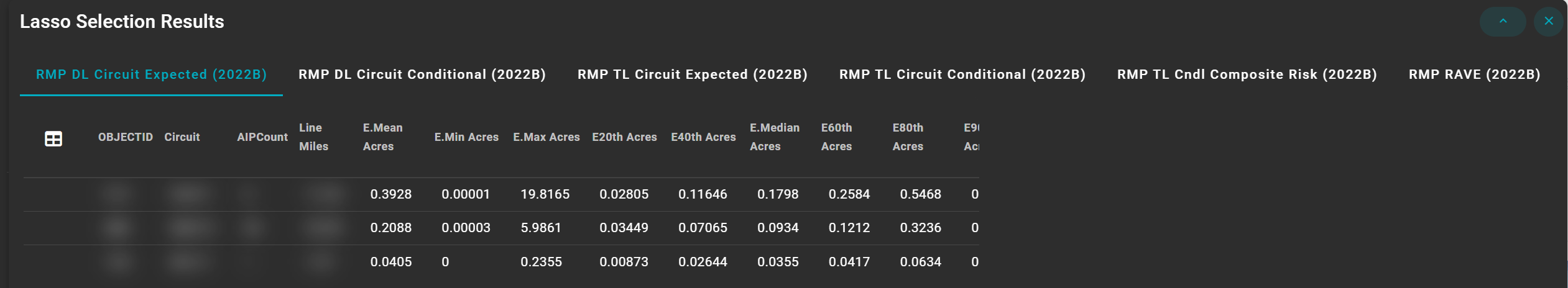Click the 0.0405 mean acres row
The image size is (1568, 288).
(390, 262)
